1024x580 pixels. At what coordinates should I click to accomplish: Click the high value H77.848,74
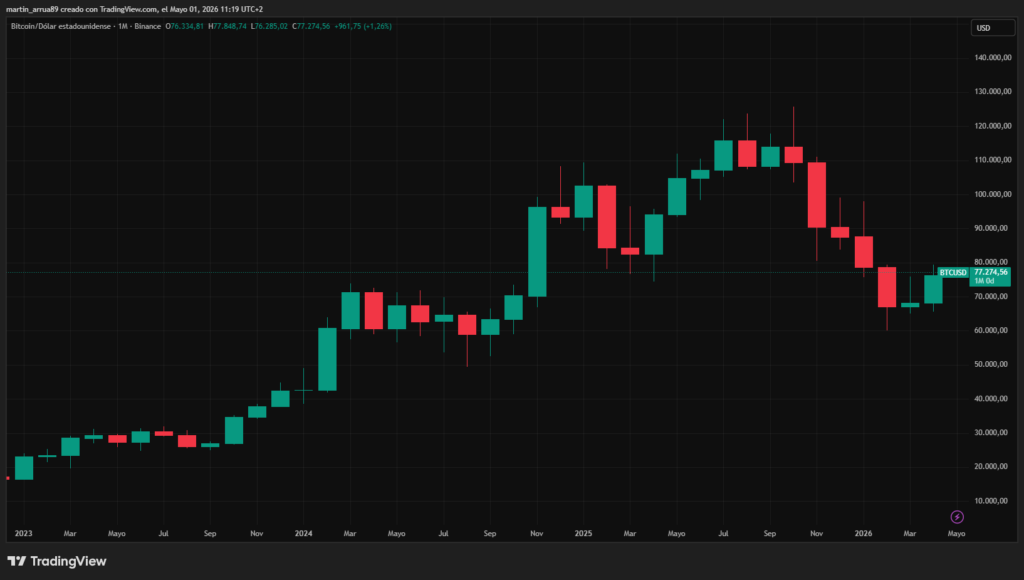click(227, 26)
